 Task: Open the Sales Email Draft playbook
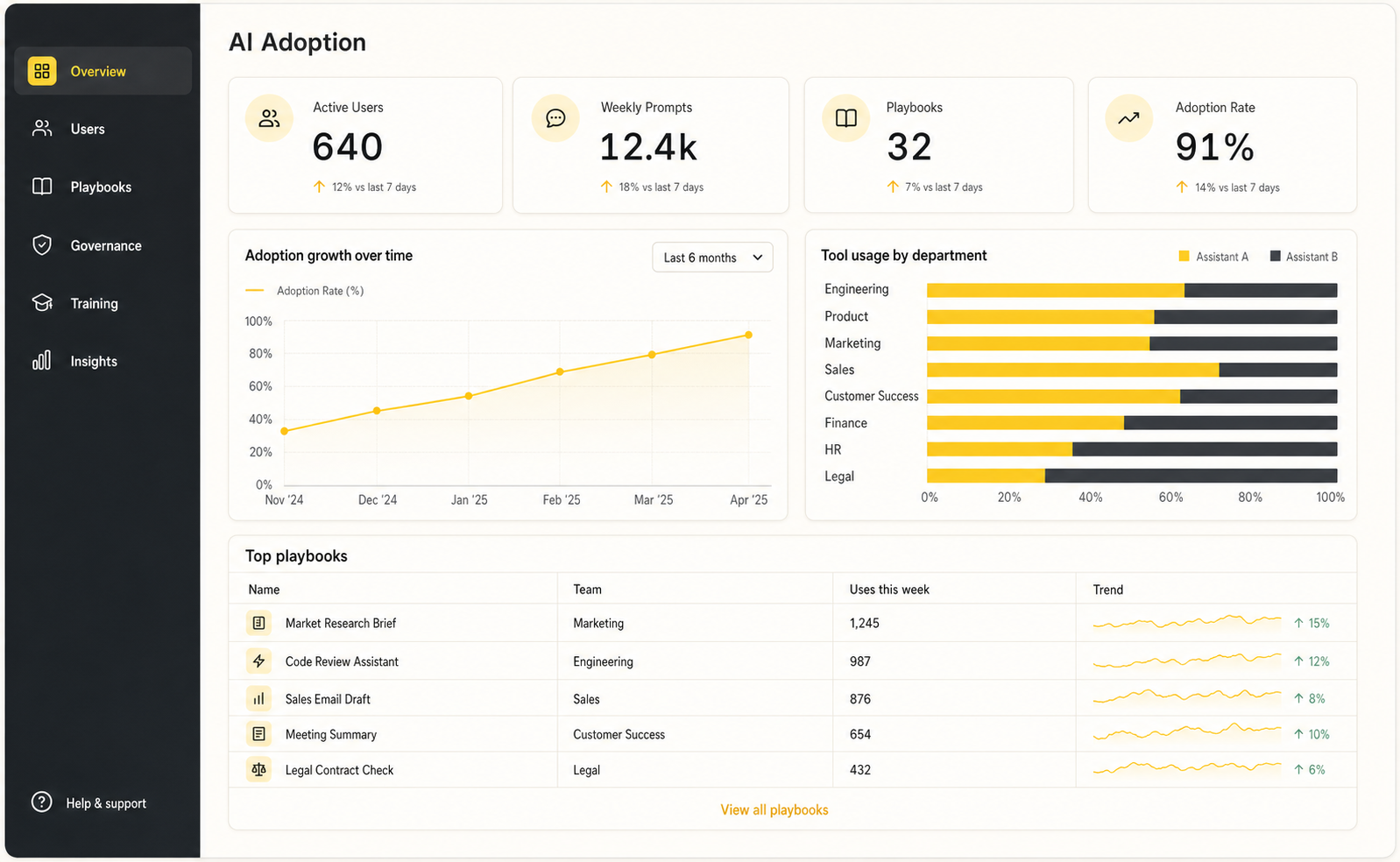328,699
